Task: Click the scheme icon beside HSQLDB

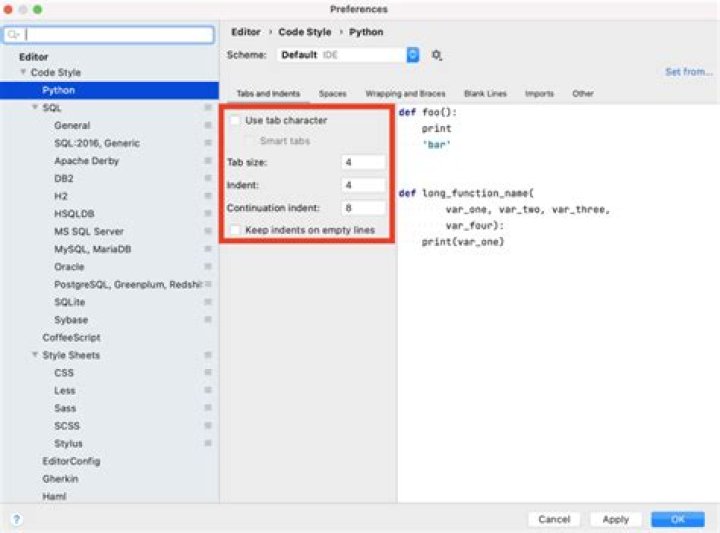Action: click(x=208, y=213)
